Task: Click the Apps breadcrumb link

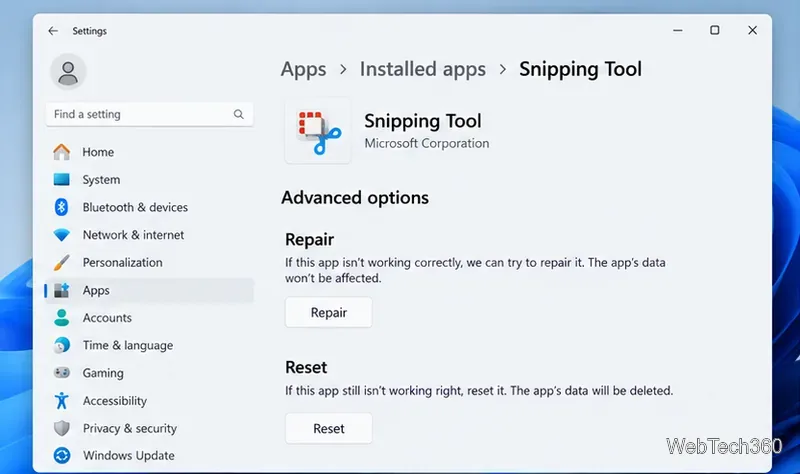Action: [x=304, y=69]
